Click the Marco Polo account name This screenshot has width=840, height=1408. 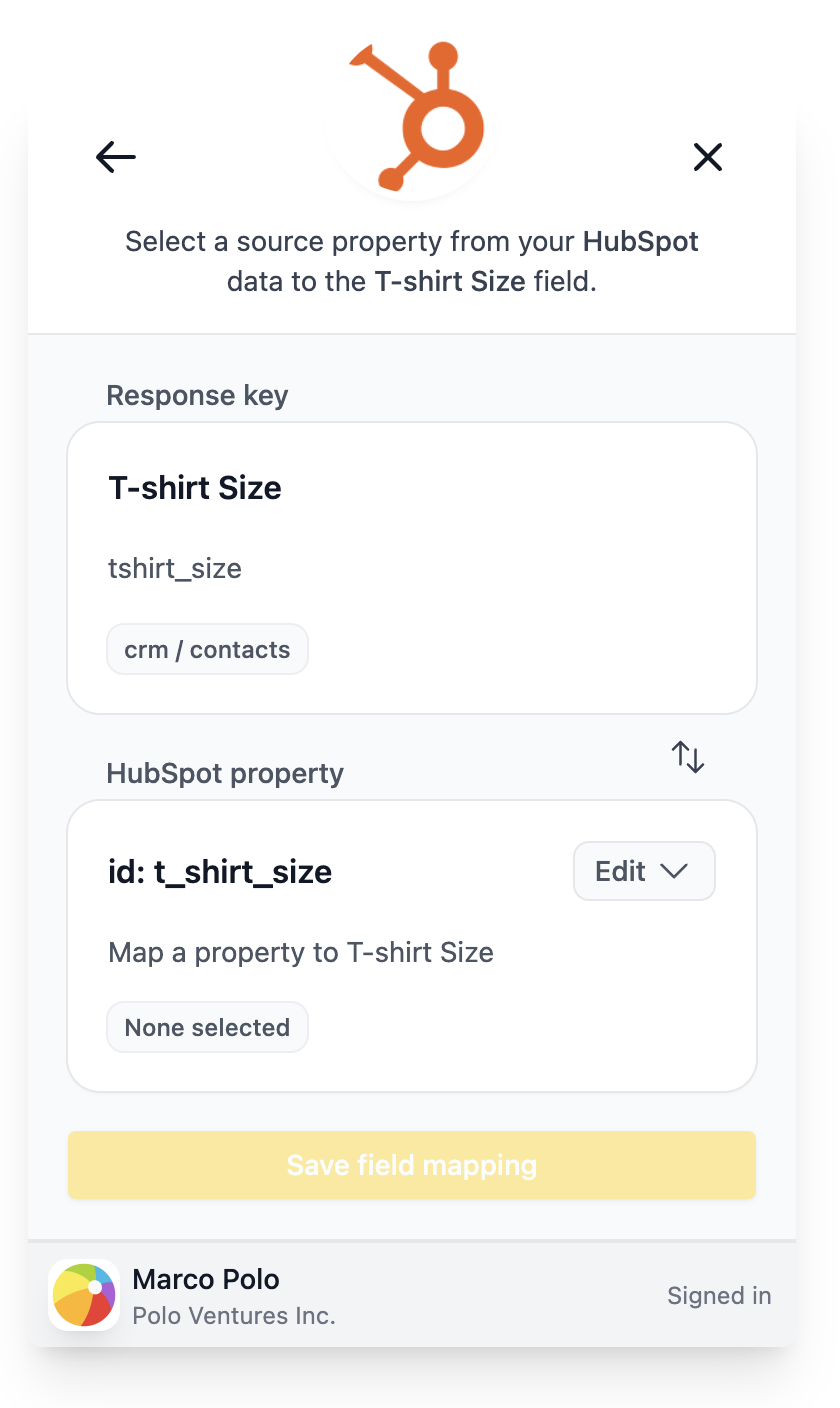point(206,1279)
